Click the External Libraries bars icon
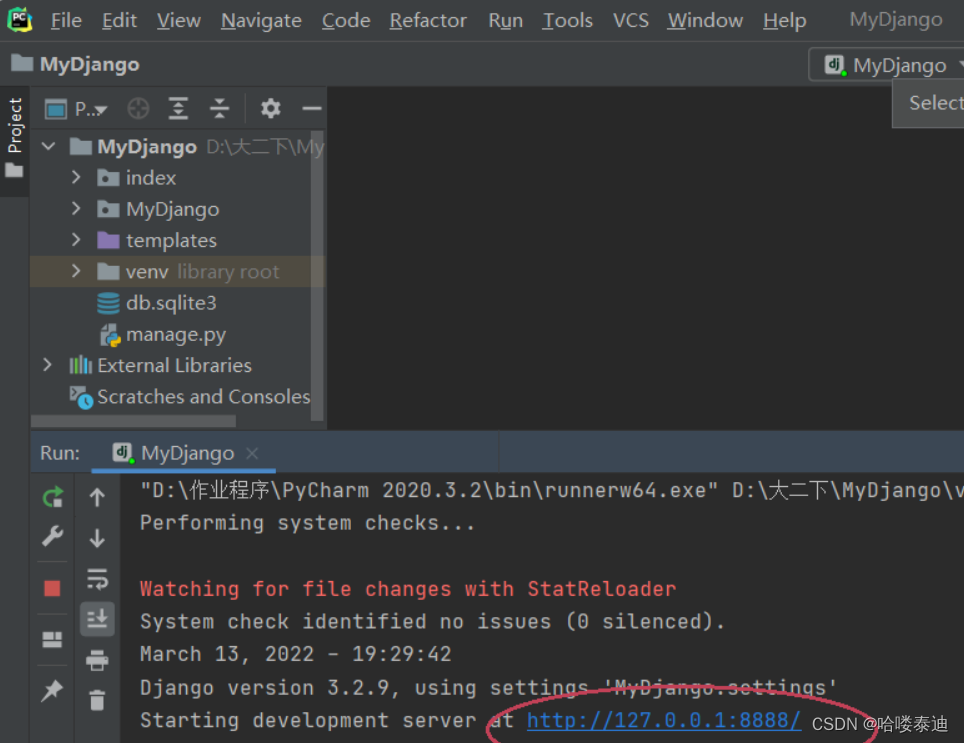Image resolution: width=964 pixels, height=743 pixels. click(81, 366)
